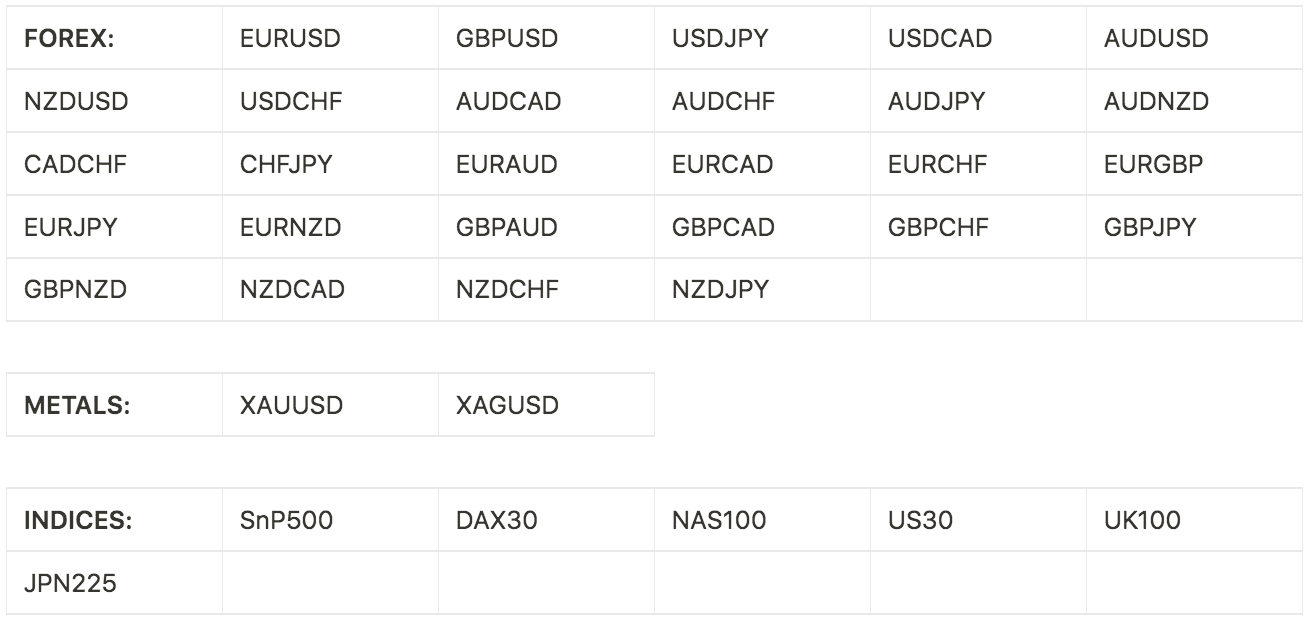Choose the NAS100 index

(x=762, y=520)
